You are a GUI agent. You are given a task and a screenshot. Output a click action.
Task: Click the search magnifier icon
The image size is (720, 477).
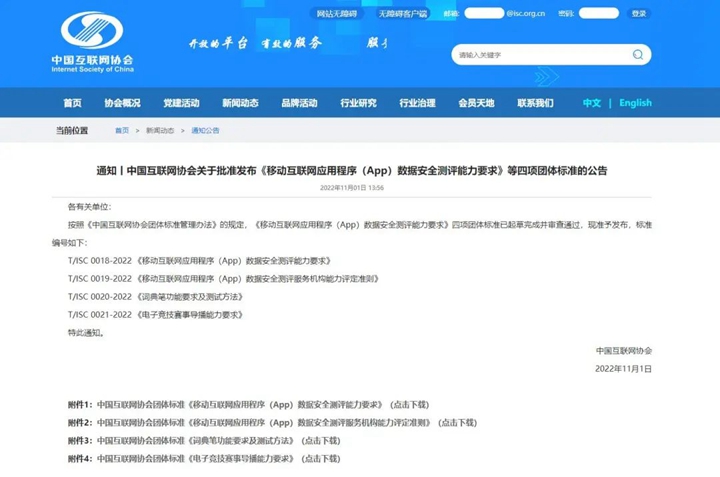point(638,55)
